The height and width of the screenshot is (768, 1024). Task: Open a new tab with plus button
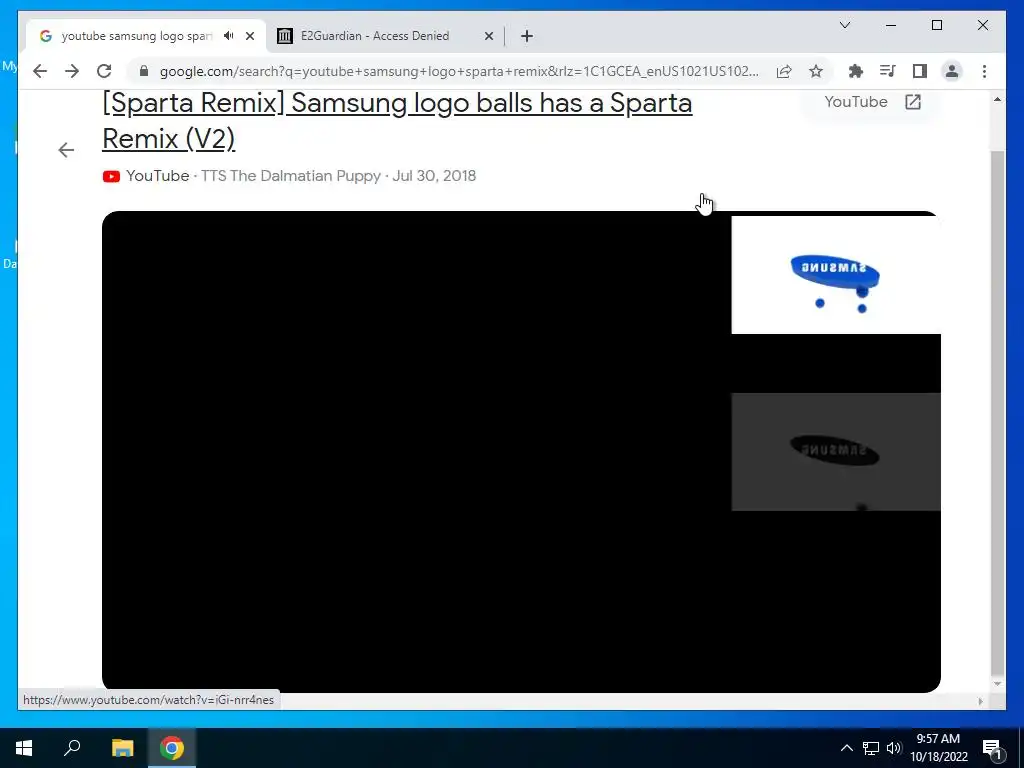pyautogui.click(x=527, y=36)
